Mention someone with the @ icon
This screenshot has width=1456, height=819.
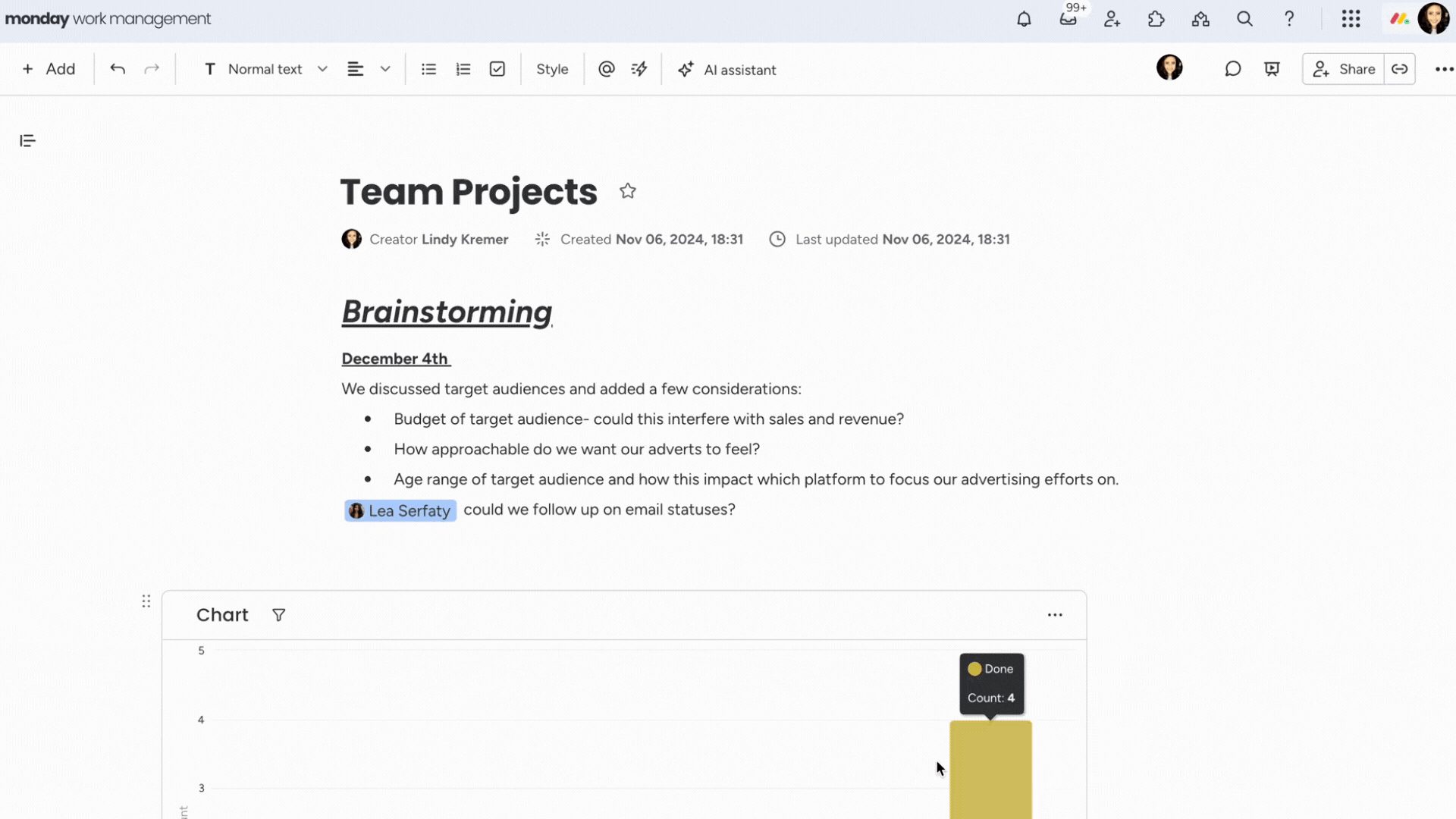[606, 69]
